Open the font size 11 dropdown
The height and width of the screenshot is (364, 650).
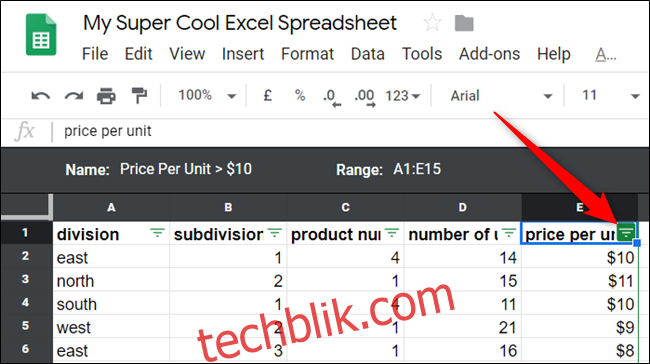[x=611, y=96]
